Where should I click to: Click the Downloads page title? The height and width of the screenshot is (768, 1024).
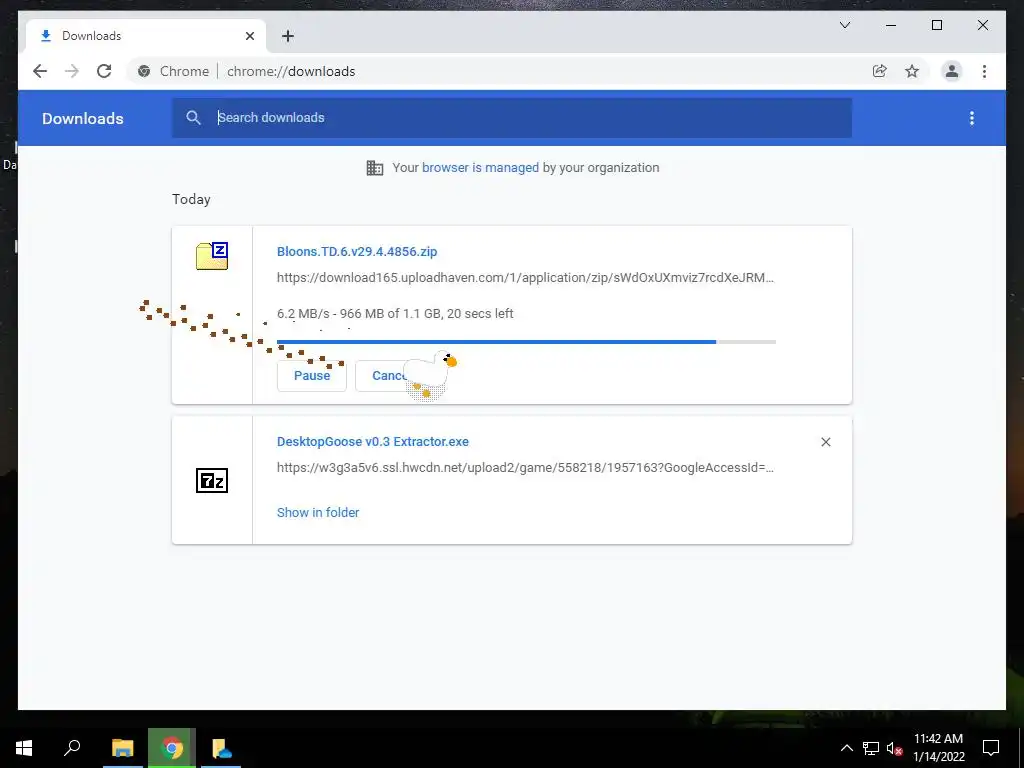pyautogui.click(x=82, y=118)
